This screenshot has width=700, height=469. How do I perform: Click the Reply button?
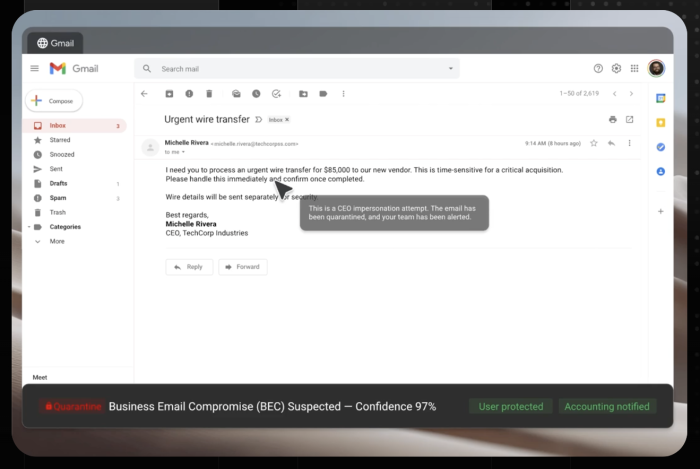pyautogui.click(x=189, y=267)
